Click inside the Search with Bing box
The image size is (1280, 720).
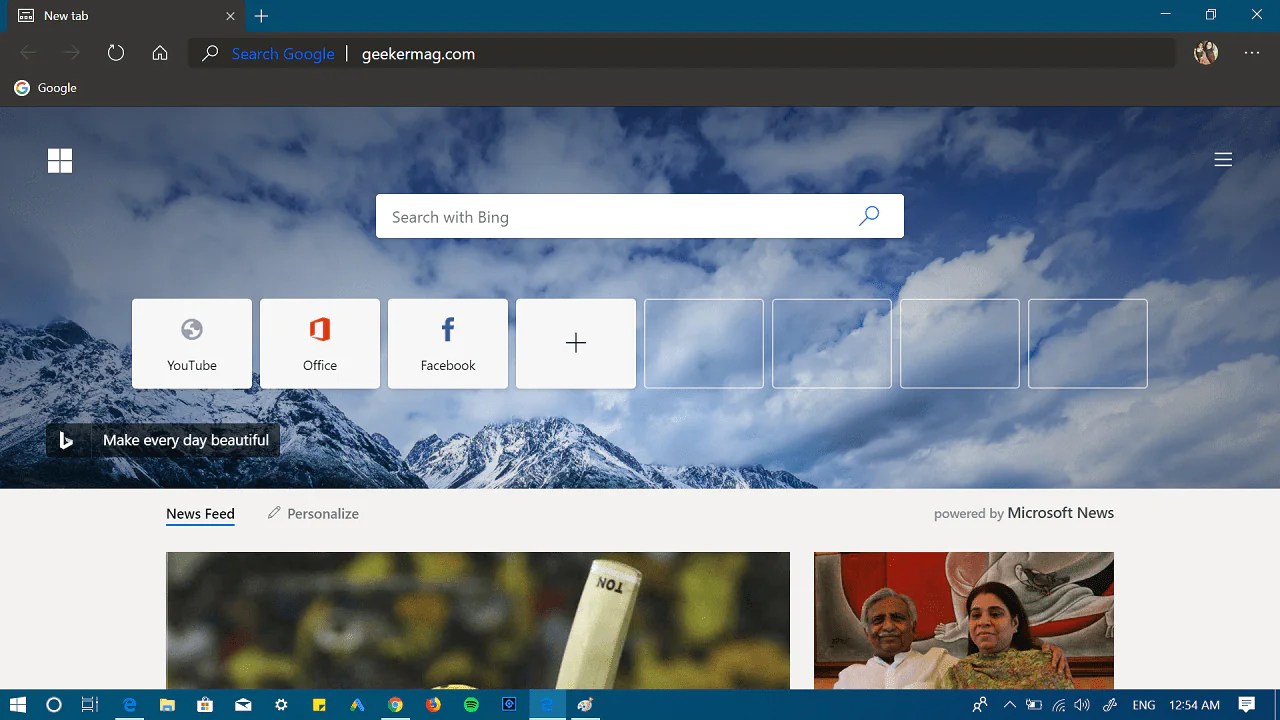(600, 216)
